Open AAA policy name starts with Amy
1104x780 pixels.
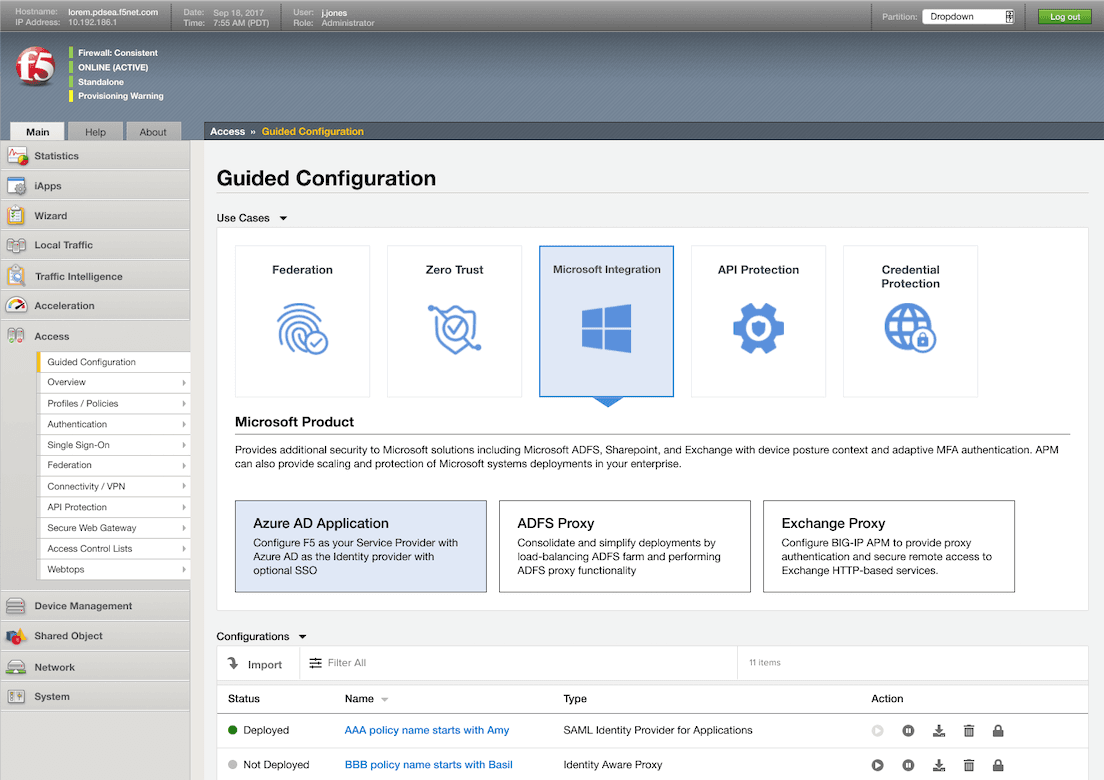click(x=426, y=730)
